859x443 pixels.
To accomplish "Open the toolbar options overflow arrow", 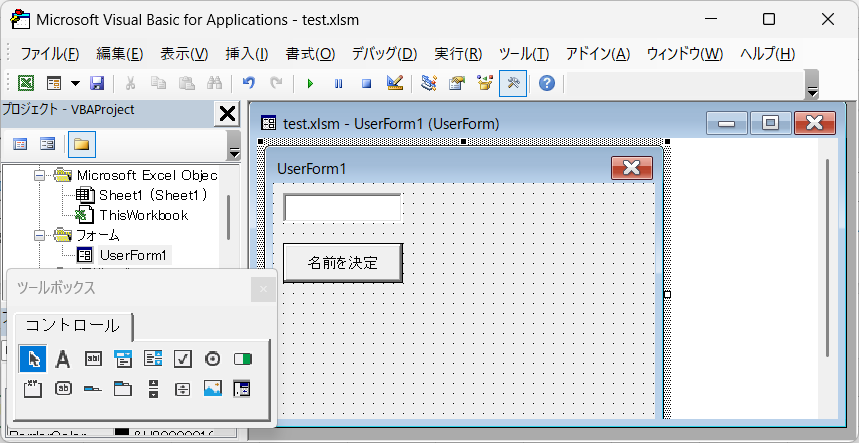I will point(812,85).
